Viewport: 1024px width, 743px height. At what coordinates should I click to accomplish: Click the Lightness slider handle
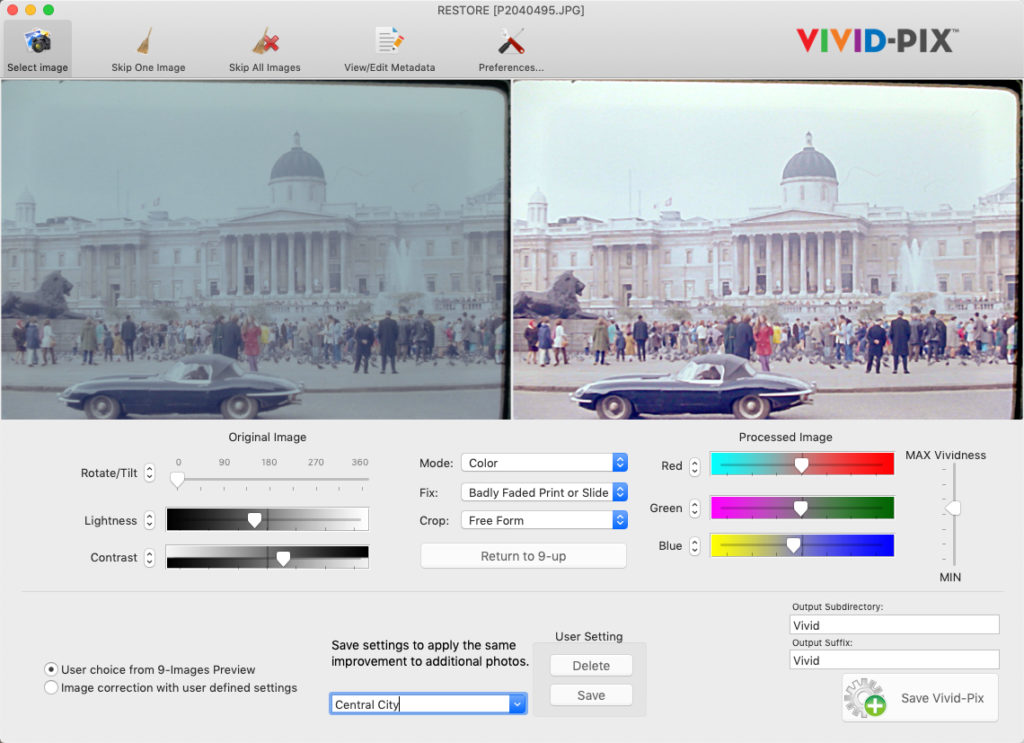[255, 520]
